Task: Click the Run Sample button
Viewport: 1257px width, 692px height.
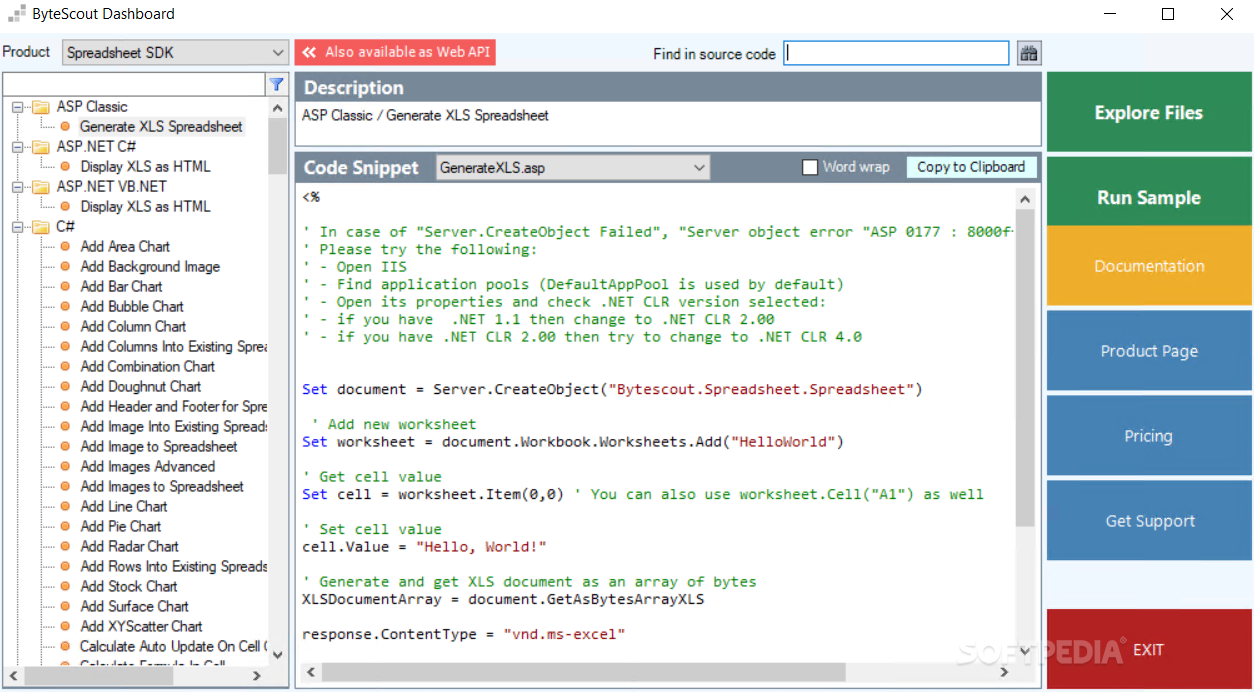Action: (1149, 193)
